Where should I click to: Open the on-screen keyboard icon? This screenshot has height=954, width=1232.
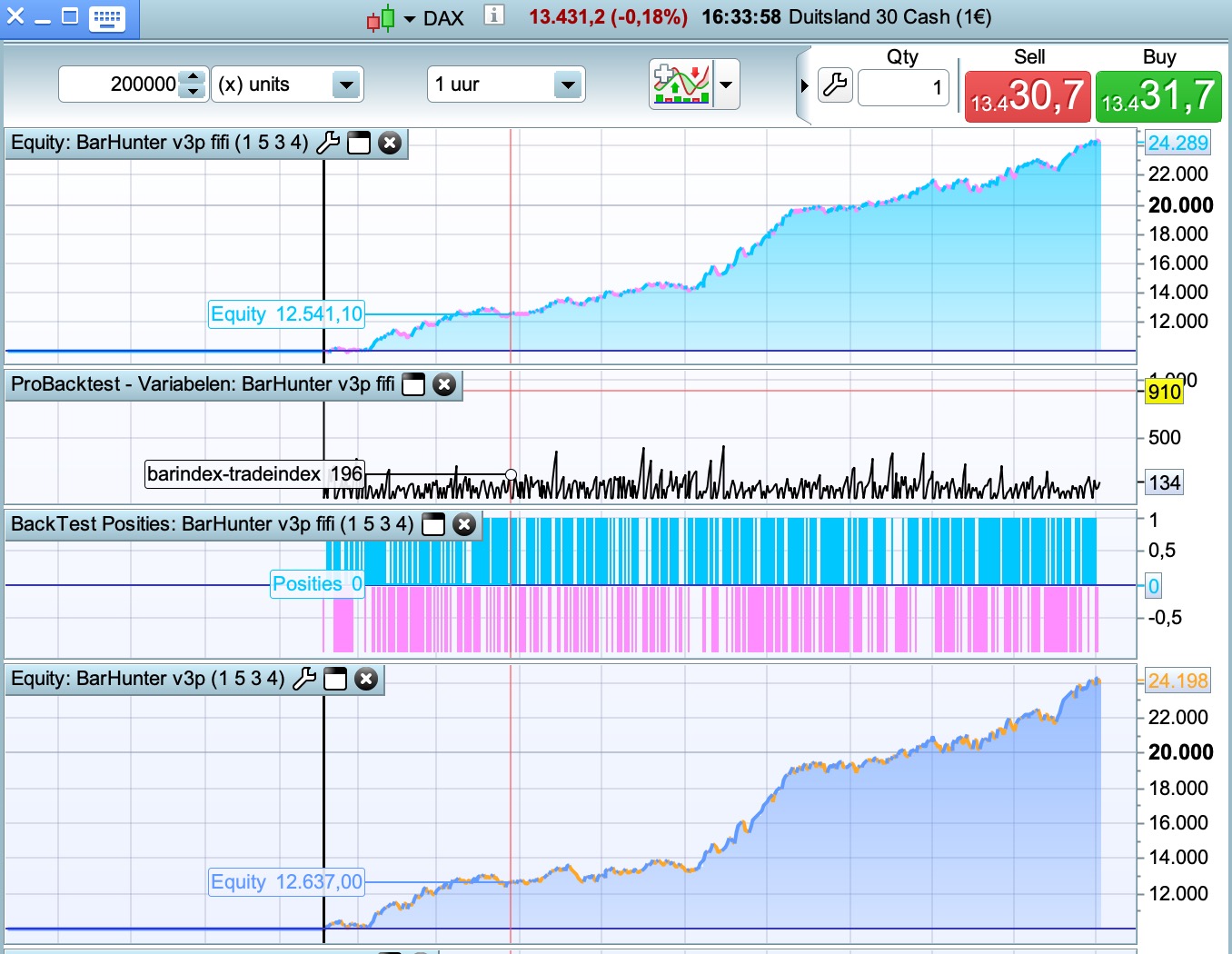(x=107, y=18)
